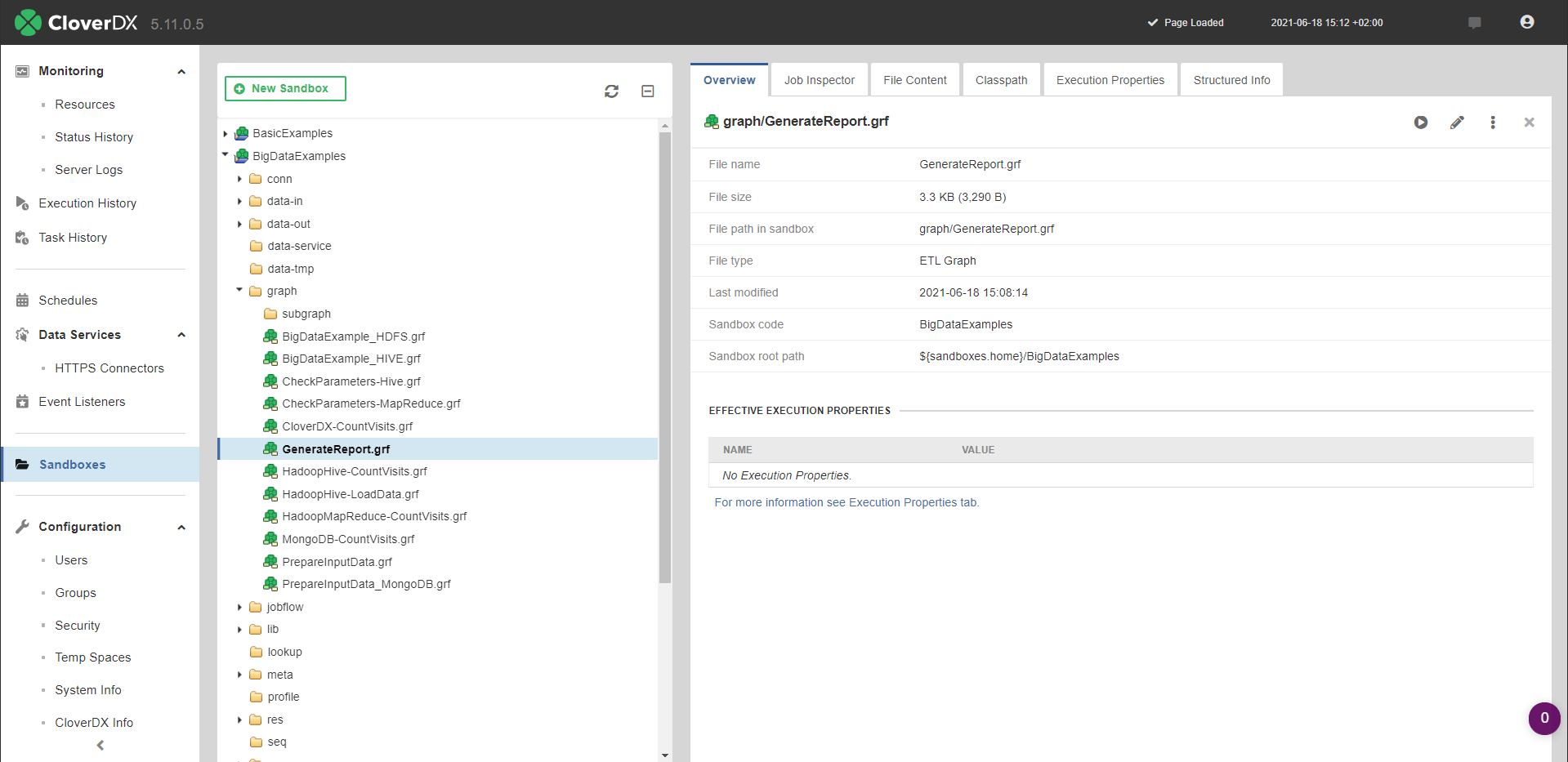The height and width of the screenshot is (762, 1568).
Task: Open Temp Spaces
Action: point(93,657)
